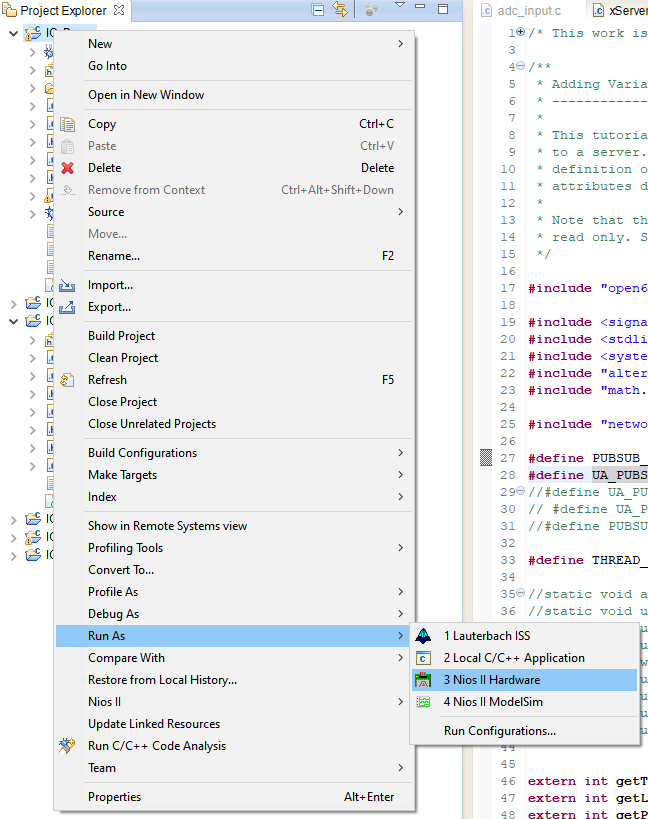This screenshot has width=648, height=819.
Task: Close the Project Explorer view tab
Action: pyautogui.click(x=119, y=10)
